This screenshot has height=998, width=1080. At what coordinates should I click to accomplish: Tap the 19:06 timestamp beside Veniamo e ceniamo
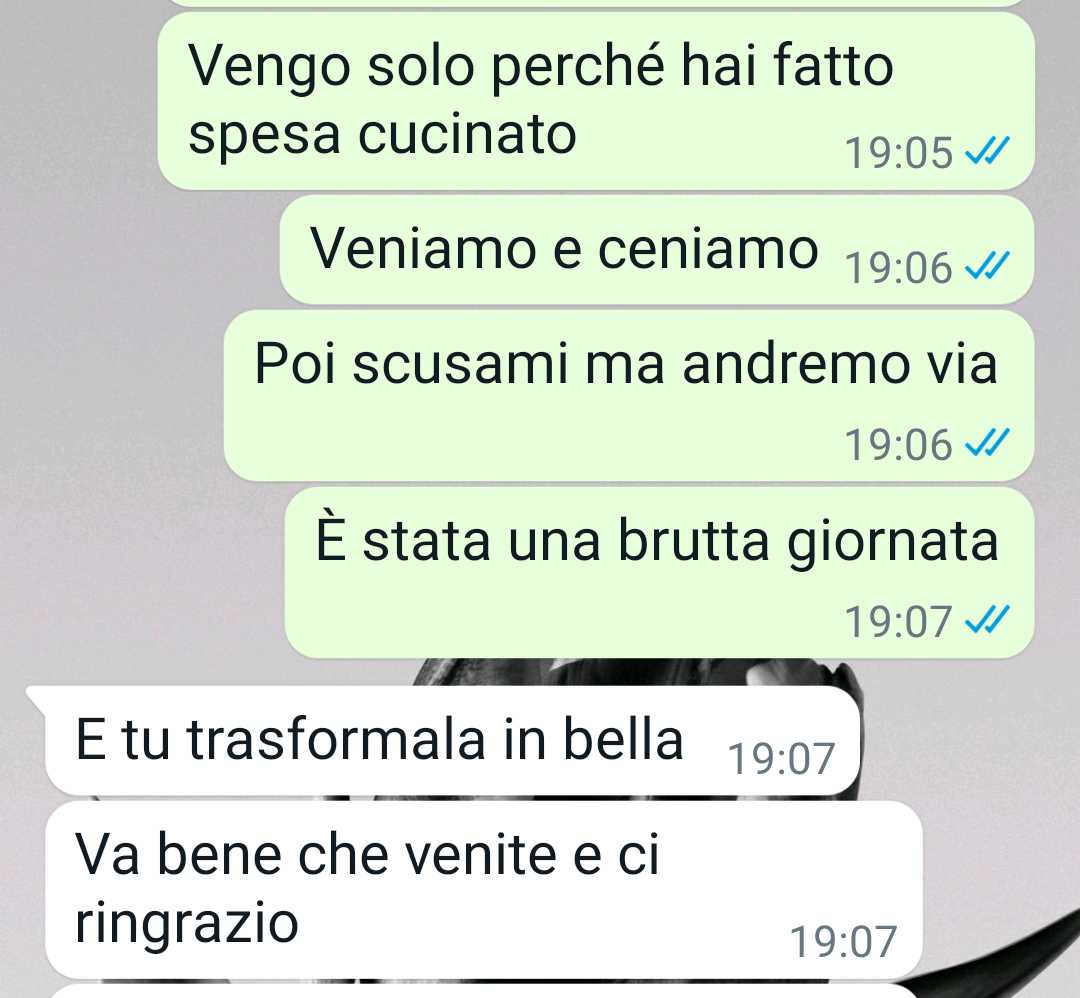coord(899,267)
